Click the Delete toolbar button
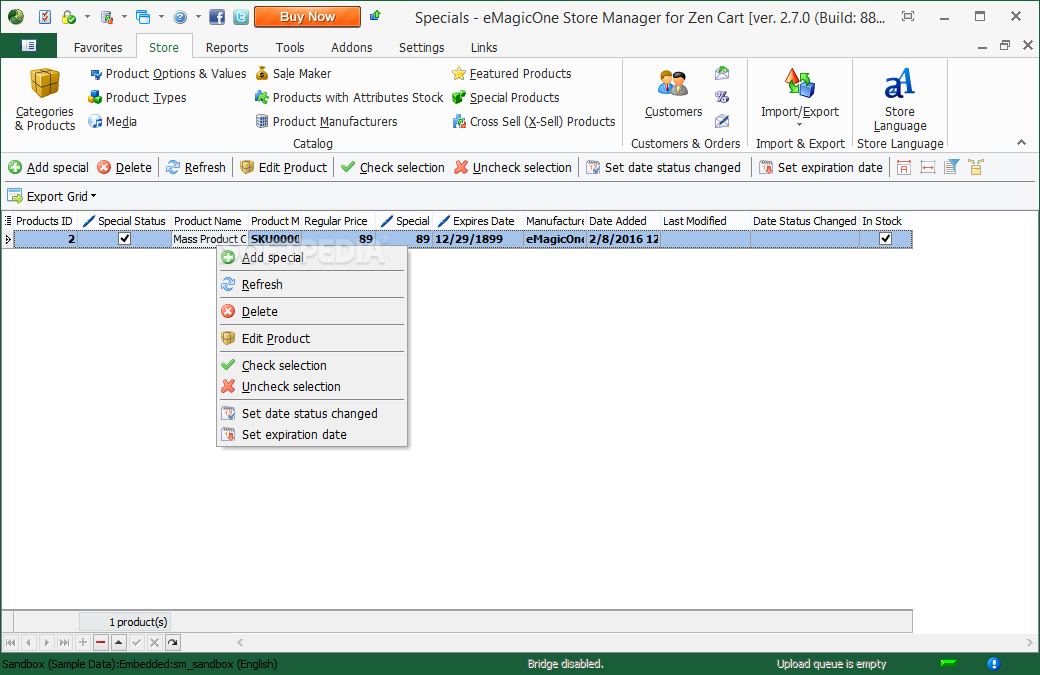 coord(125,168)
